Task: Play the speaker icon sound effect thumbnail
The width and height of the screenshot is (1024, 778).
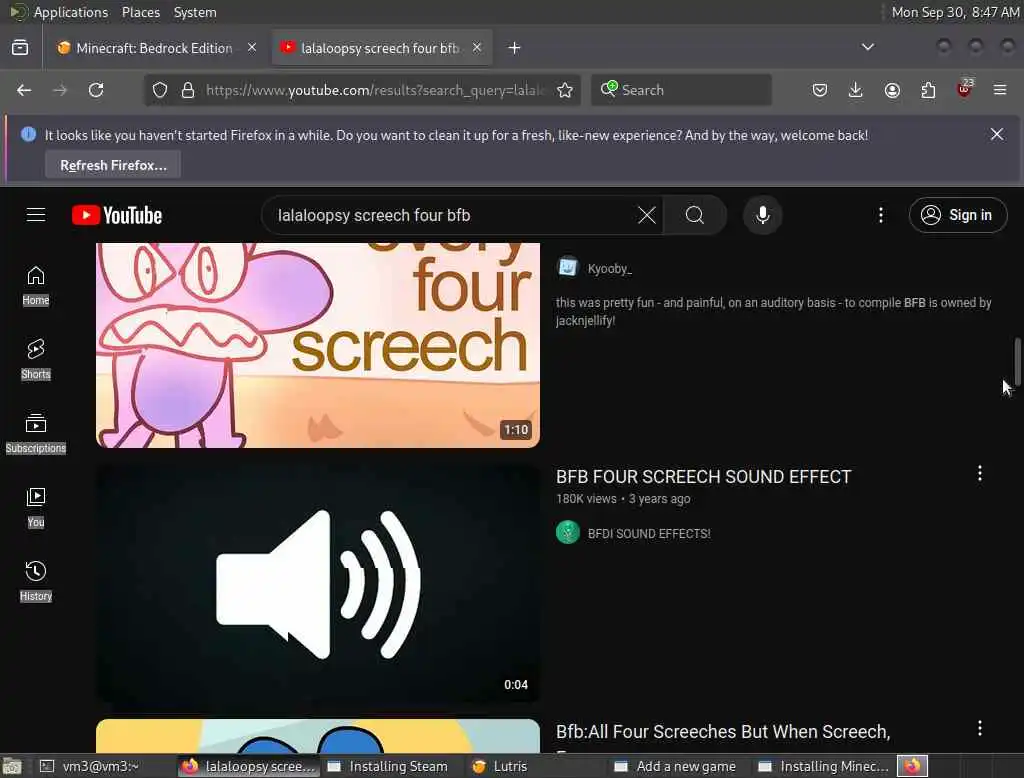Action: click(317, 583)
